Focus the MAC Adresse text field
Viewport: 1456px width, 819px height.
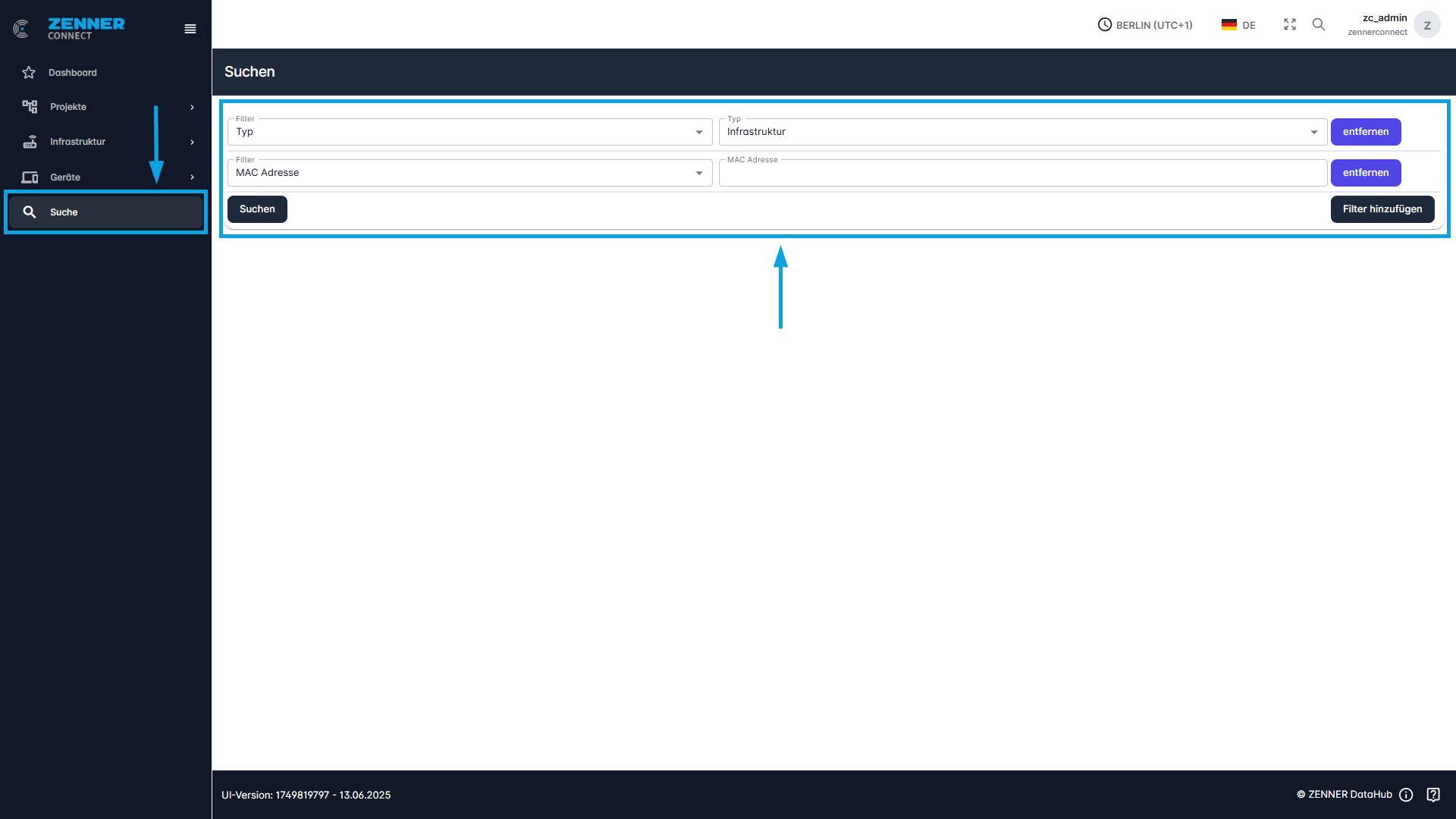pos(1022,174)
